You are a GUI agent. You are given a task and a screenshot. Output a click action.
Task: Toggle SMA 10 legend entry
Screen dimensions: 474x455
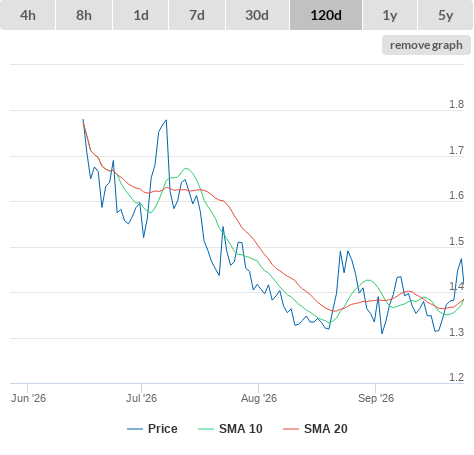(x=241, y=429)
